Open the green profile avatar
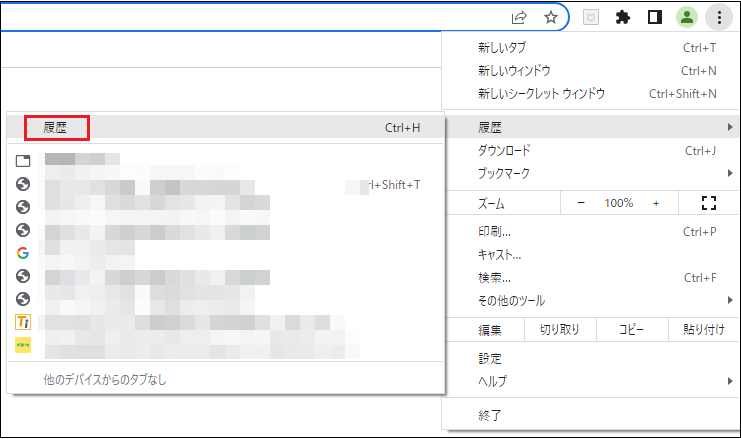 pos(686,17)
